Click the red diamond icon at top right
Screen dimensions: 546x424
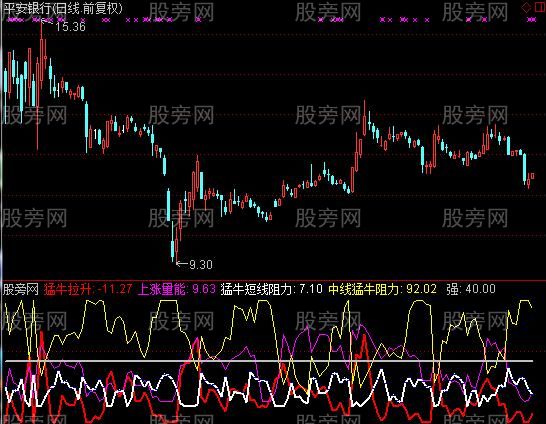(x=526, y=8)
